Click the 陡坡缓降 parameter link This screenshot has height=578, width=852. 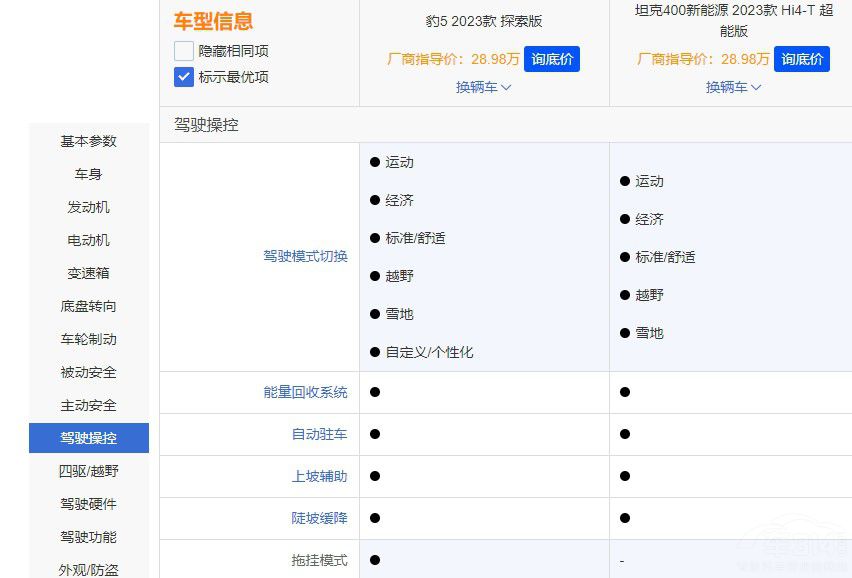319,518
